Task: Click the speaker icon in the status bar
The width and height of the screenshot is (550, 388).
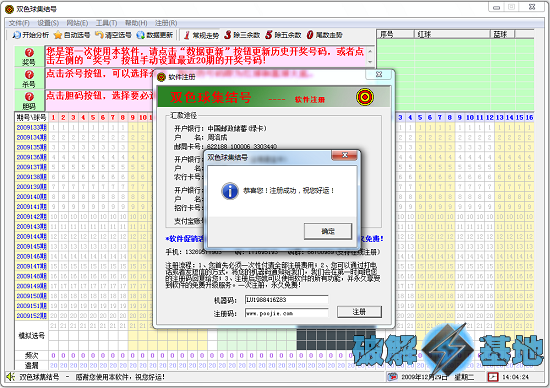Action: click(x=11, y=377)
